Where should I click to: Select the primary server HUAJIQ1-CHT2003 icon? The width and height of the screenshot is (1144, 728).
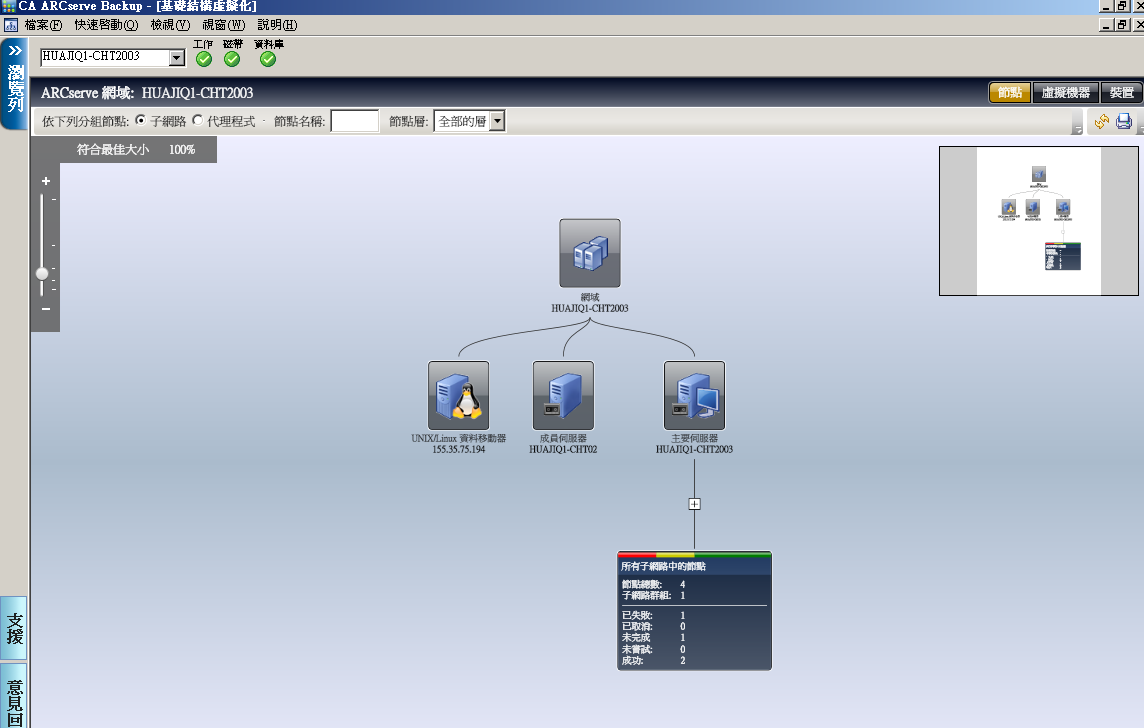(694, 395)
